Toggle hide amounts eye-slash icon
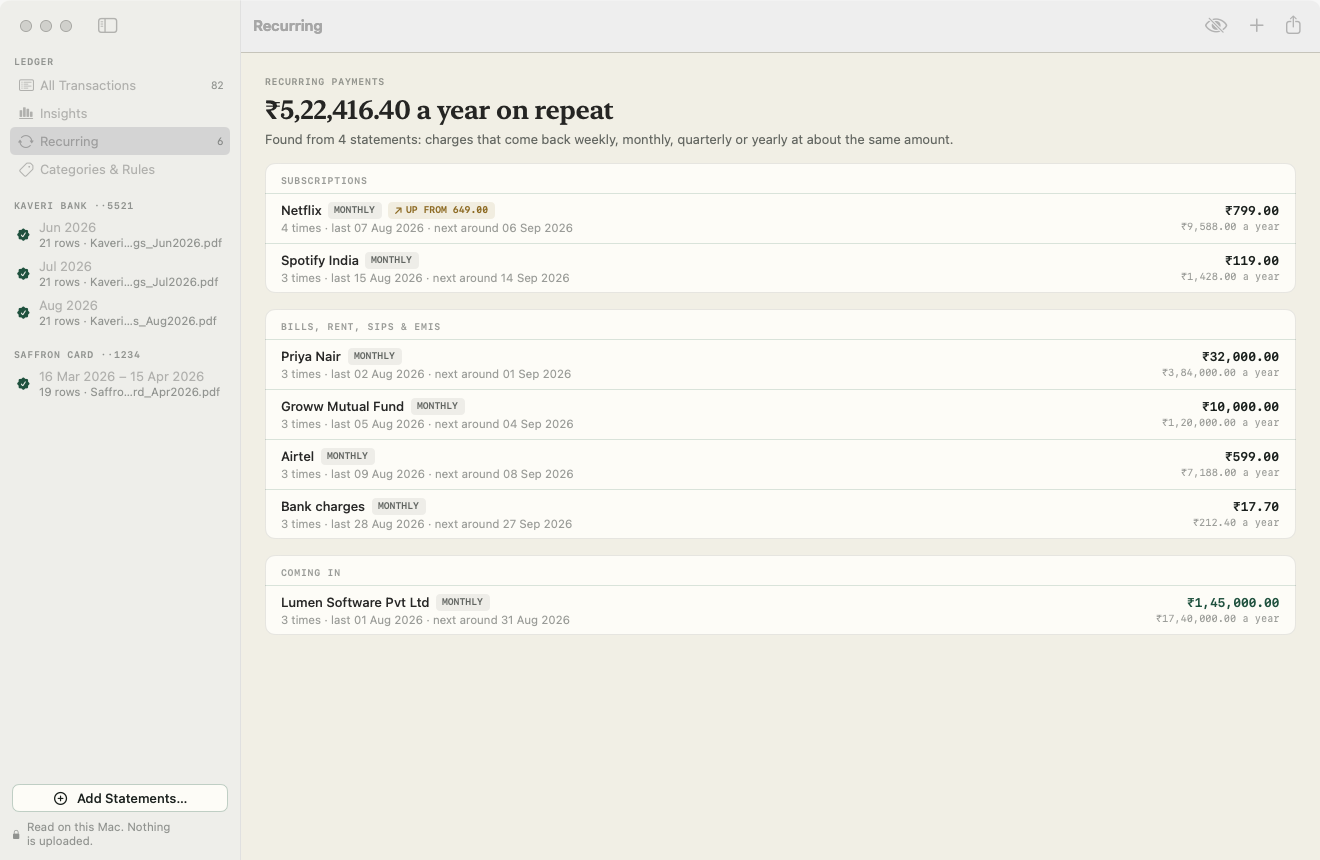The image size is (1320, 860). click(x=1216, y=25)
